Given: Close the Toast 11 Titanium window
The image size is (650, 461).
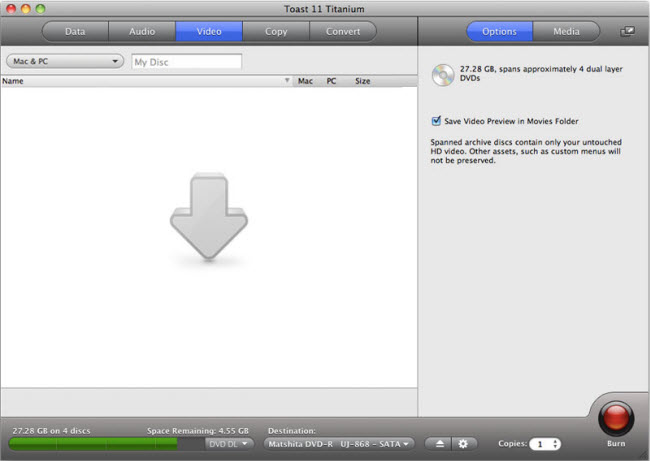Looking at the screenshot, I should (11, 9).
